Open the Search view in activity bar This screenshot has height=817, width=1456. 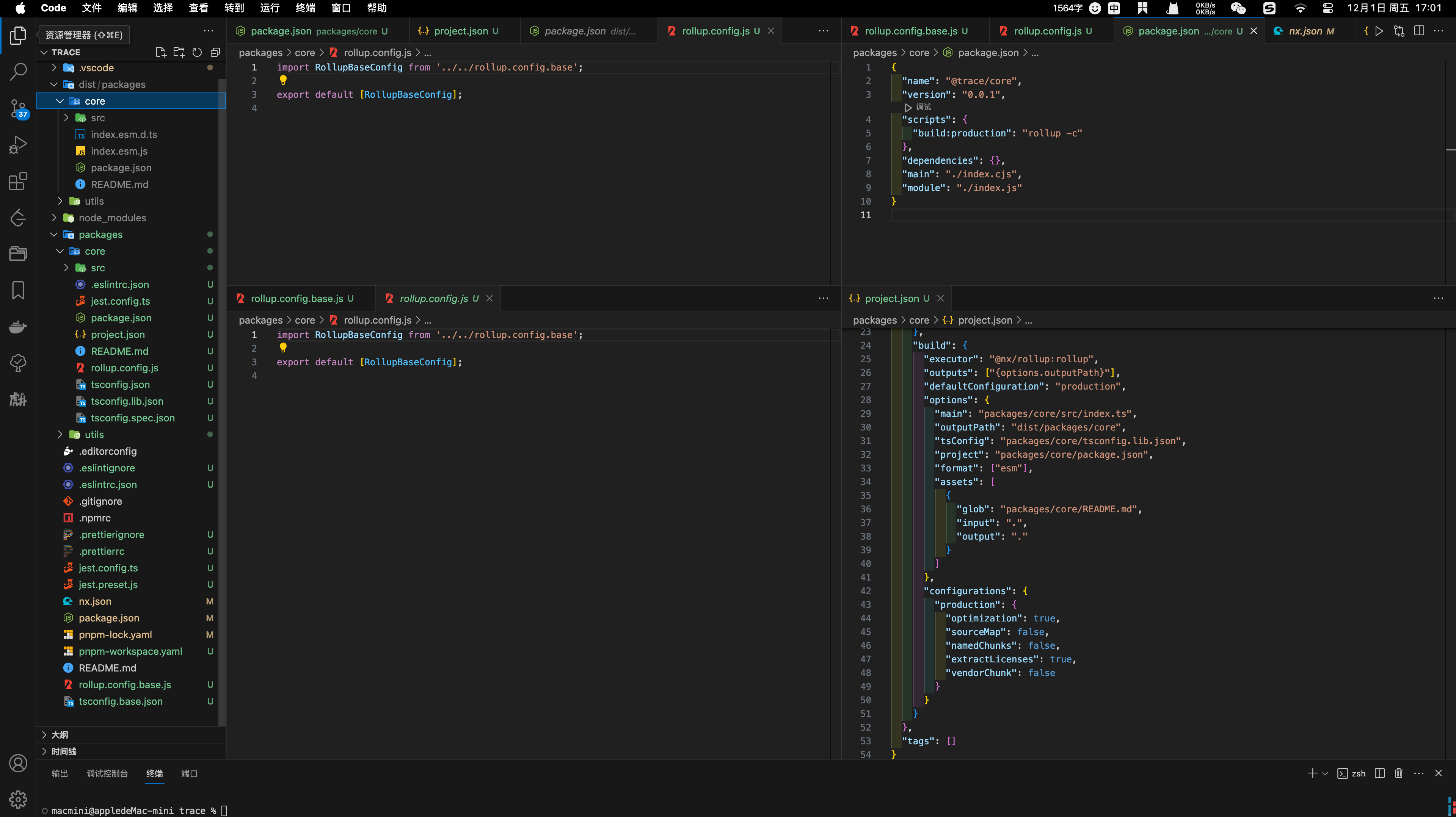tap(18, 71)
